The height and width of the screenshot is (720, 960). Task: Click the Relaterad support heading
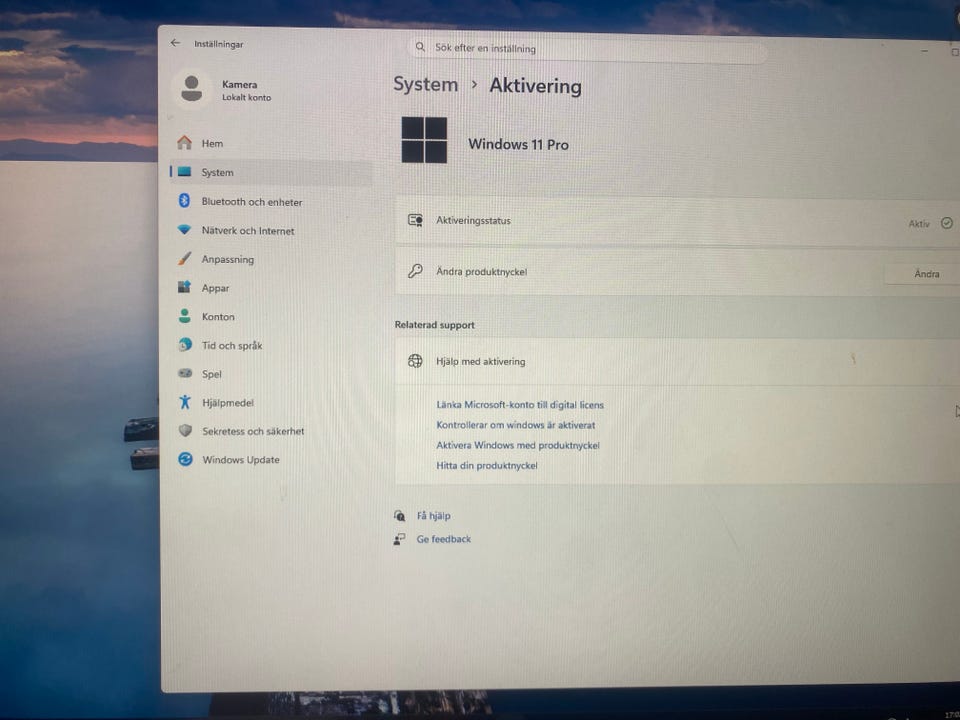(x=435, y=324)
